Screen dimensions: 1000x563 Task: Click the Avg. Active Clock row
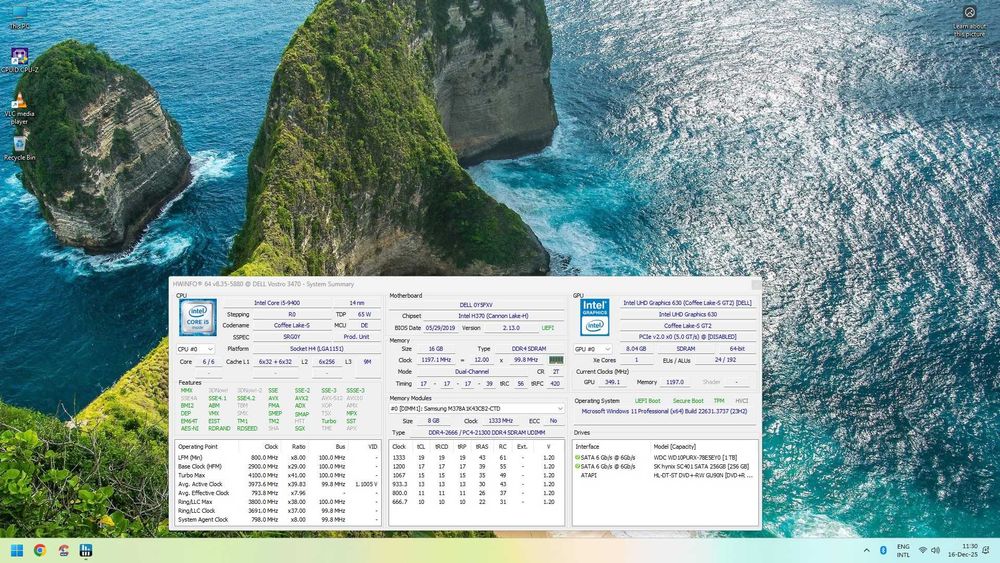(x=278, y=485)
